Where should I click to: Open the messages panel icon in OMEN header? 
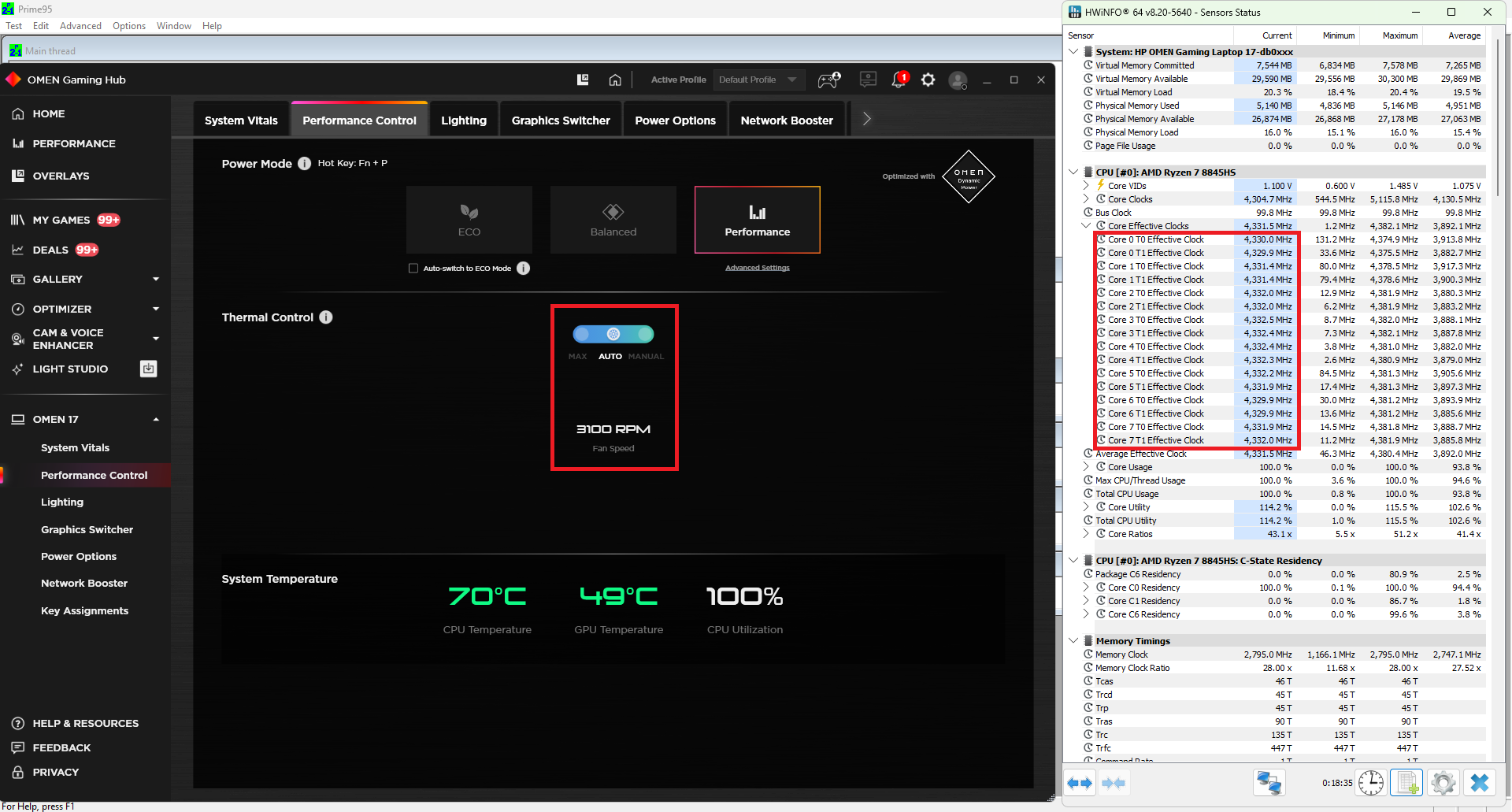click(868, 80)
